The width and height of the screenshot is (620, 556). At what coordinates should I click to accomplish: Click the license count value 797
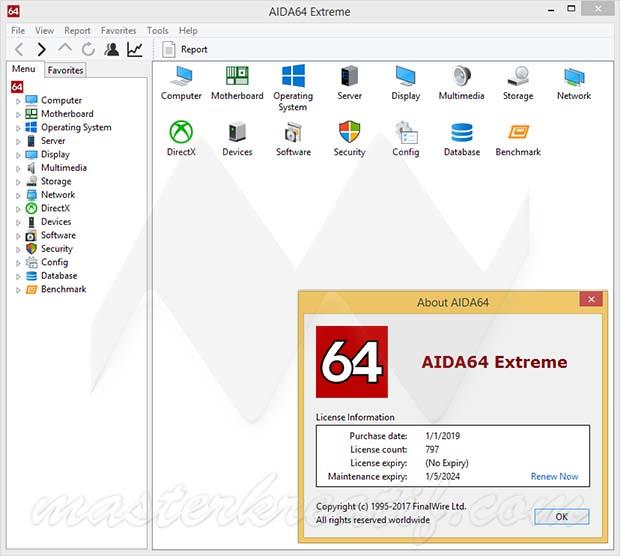tap(432, 449)
